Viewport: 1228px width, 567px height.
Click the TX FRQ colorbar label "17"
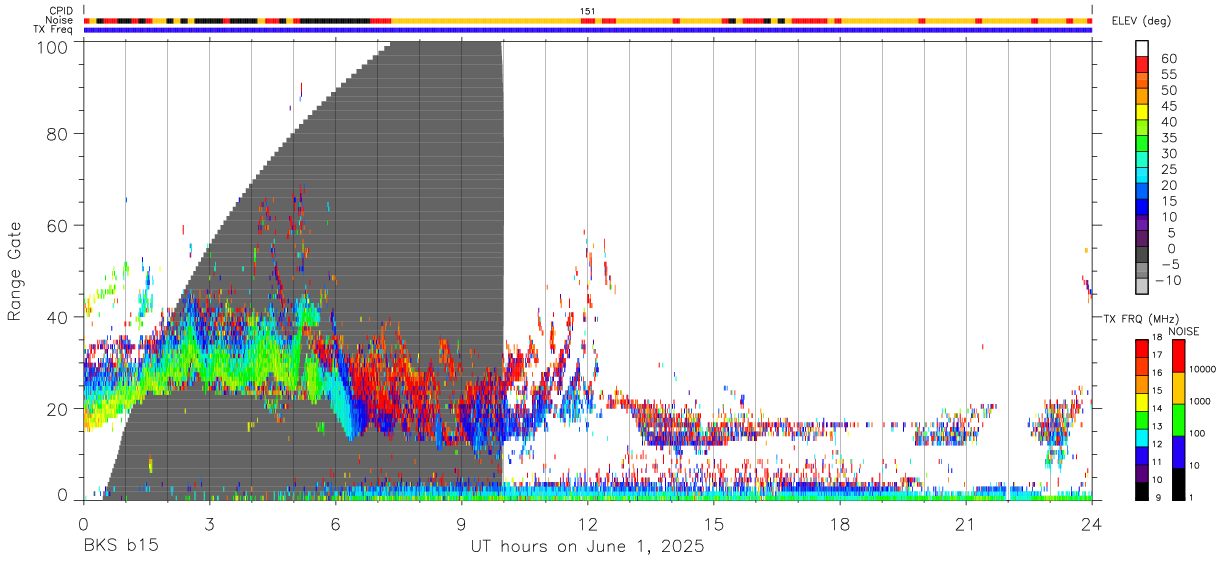(x=1156, y=355)
